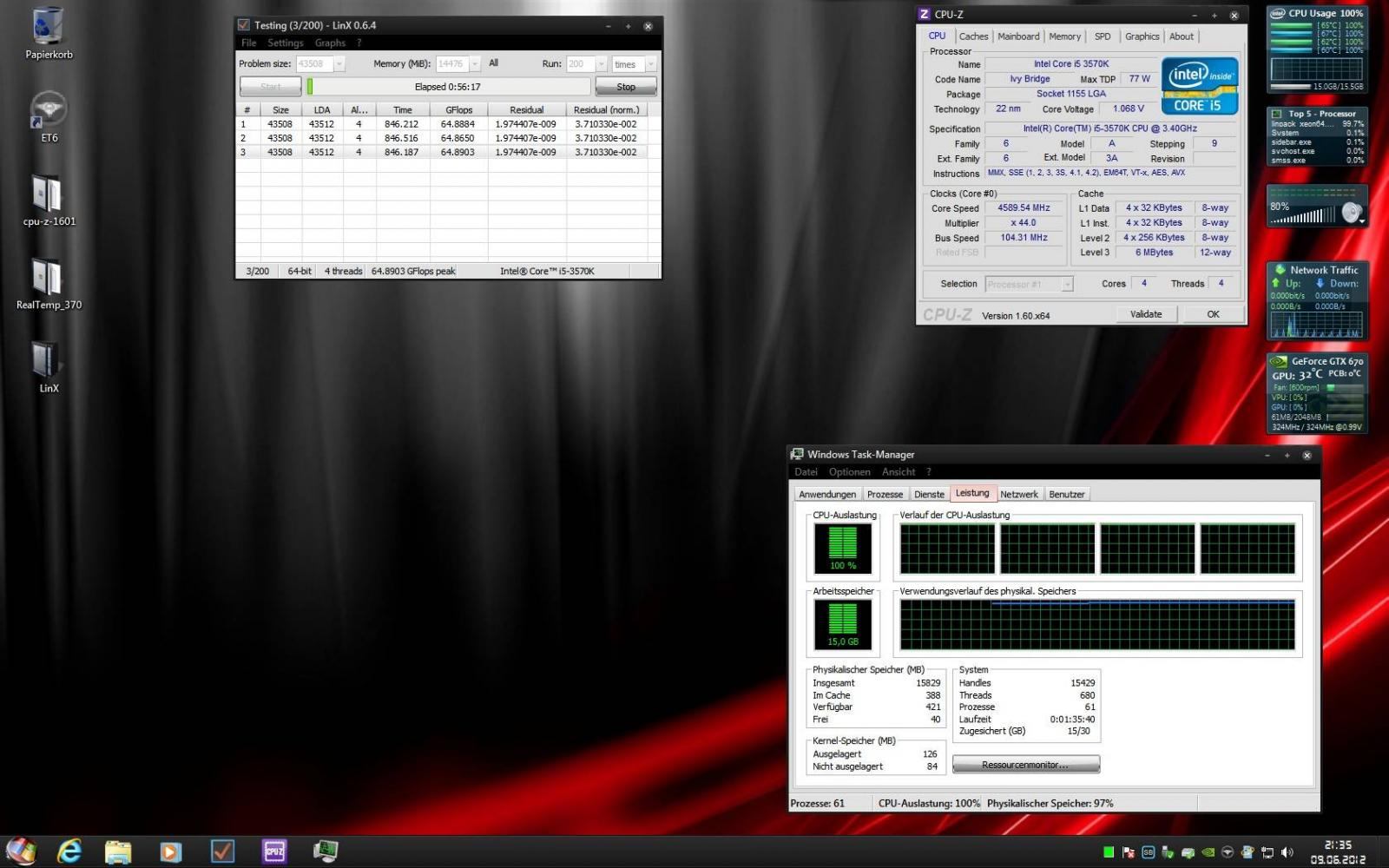The image size is (1389, 868).
Task: Switch to LinX taskbar button
Action: point(222,852)
